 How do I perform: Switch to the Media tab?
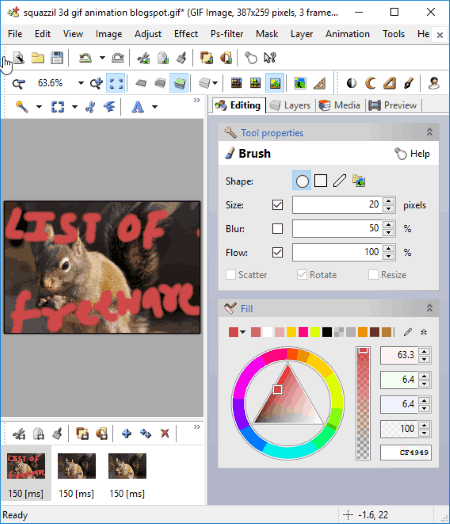click(340, 106)
